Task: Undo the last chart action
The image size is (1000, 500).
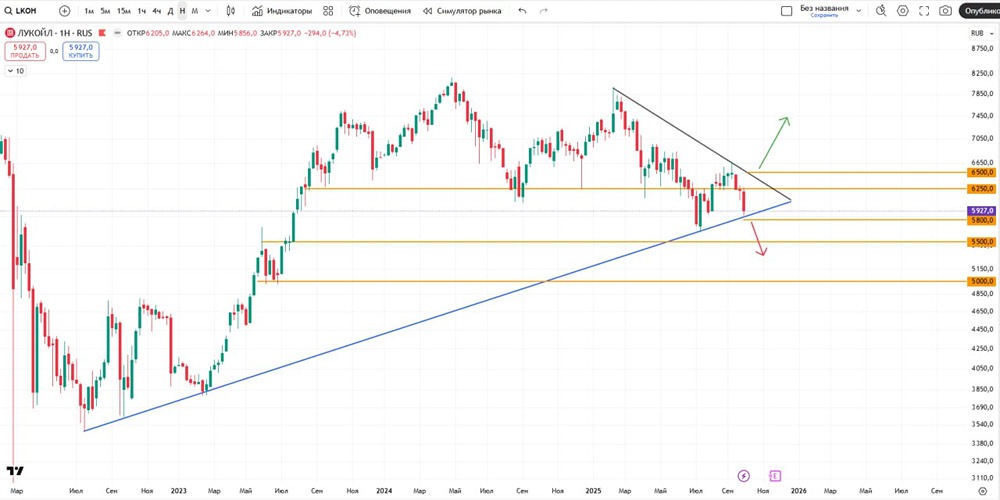Action: (522, 11)
